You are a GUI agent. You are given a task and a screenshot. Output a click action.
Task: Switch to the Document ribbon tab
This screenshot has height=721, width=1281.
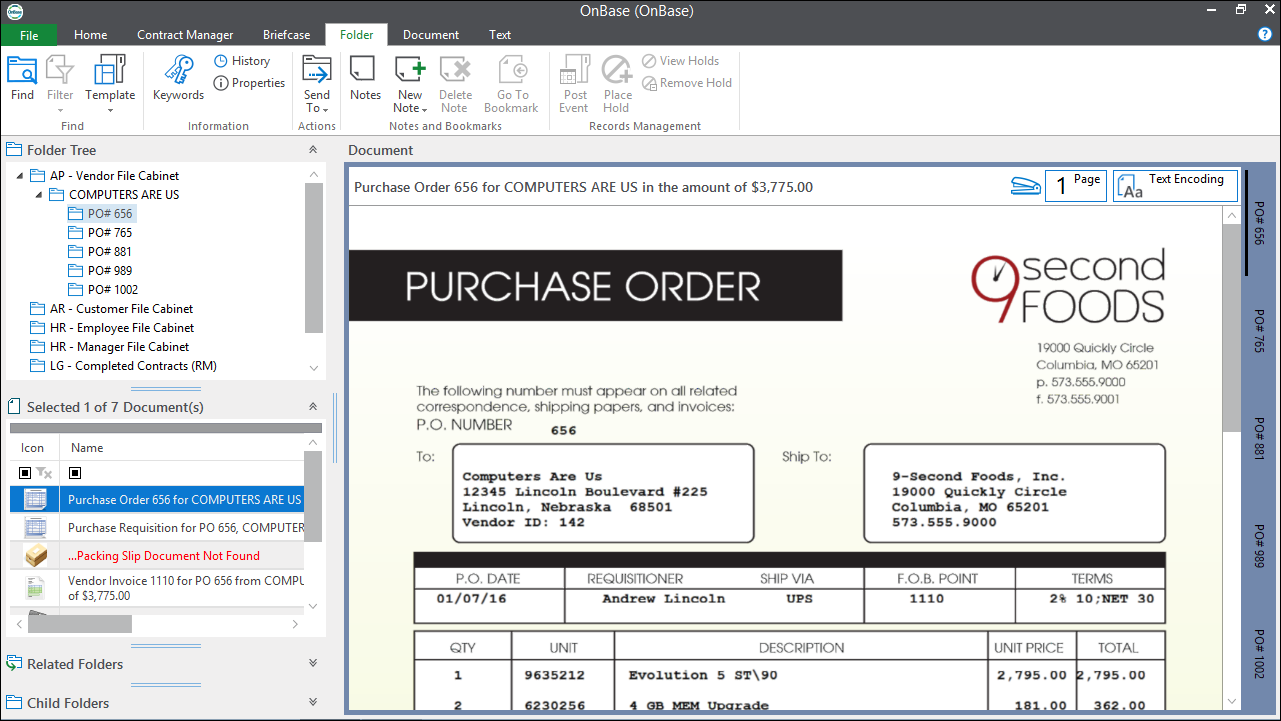(431, 35)
